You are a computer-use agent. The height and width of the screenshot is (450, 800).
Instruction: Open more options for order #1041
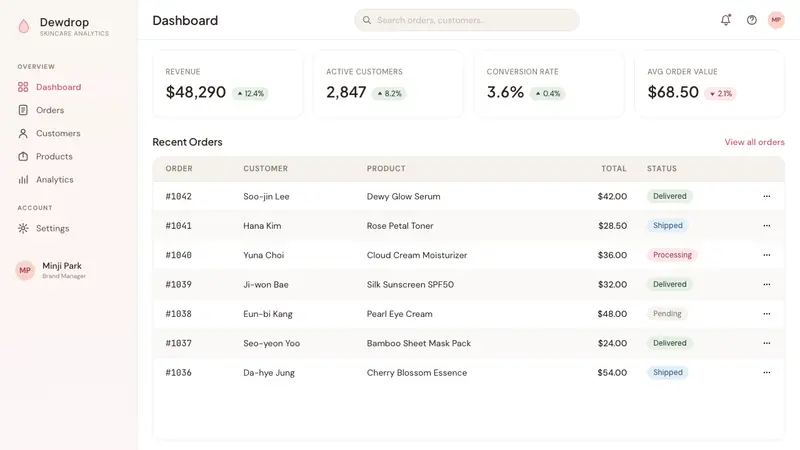(x=766, y=226)
